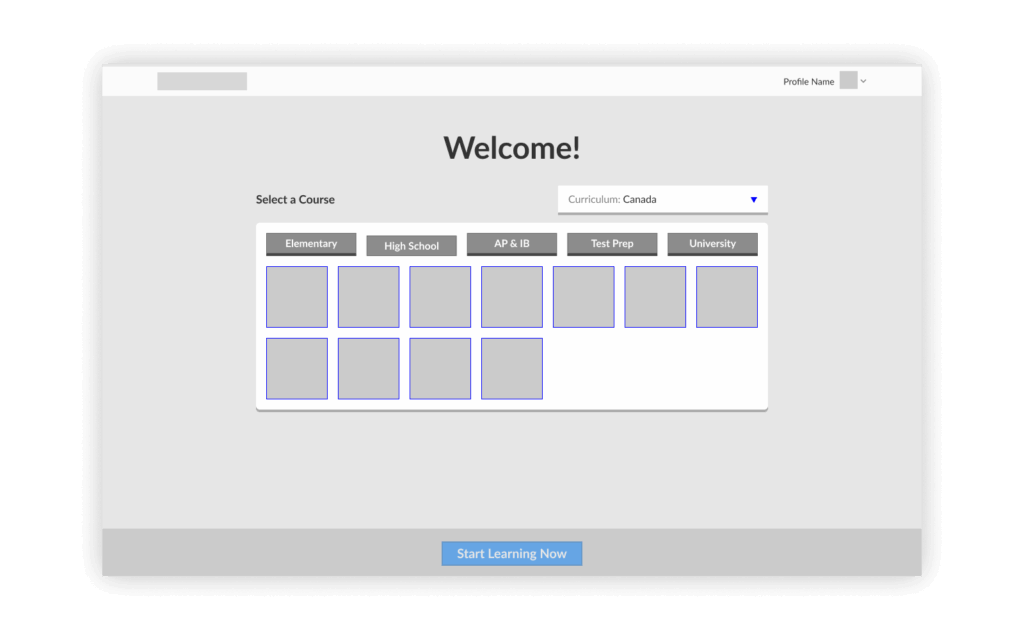Image resolution: width=1024 pixels, height=640 pixels.
Task: Click the Profile Name text
Action: (808, 82)
